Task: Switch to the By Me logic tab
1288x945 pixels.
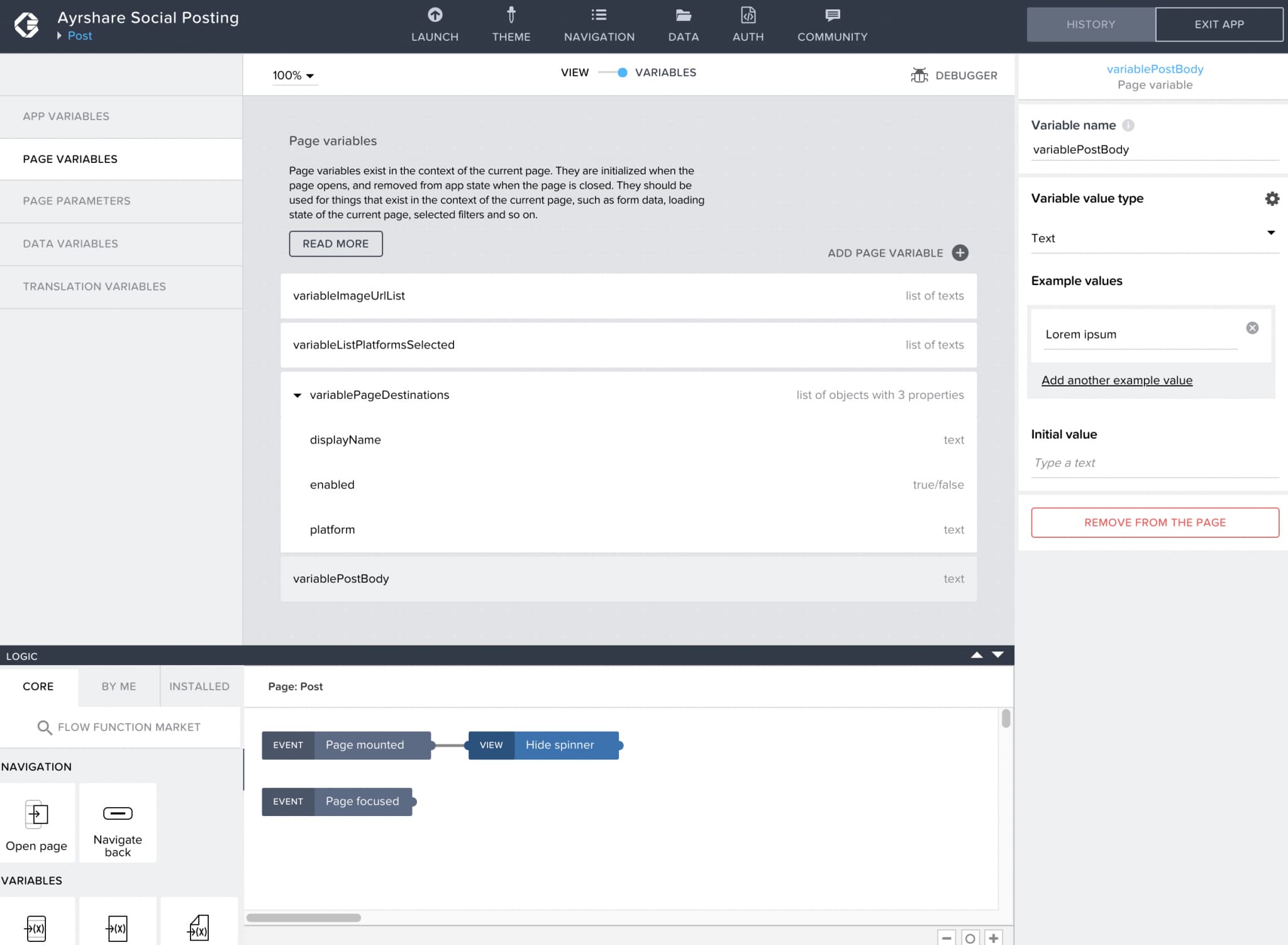Action: pos(118,686)
